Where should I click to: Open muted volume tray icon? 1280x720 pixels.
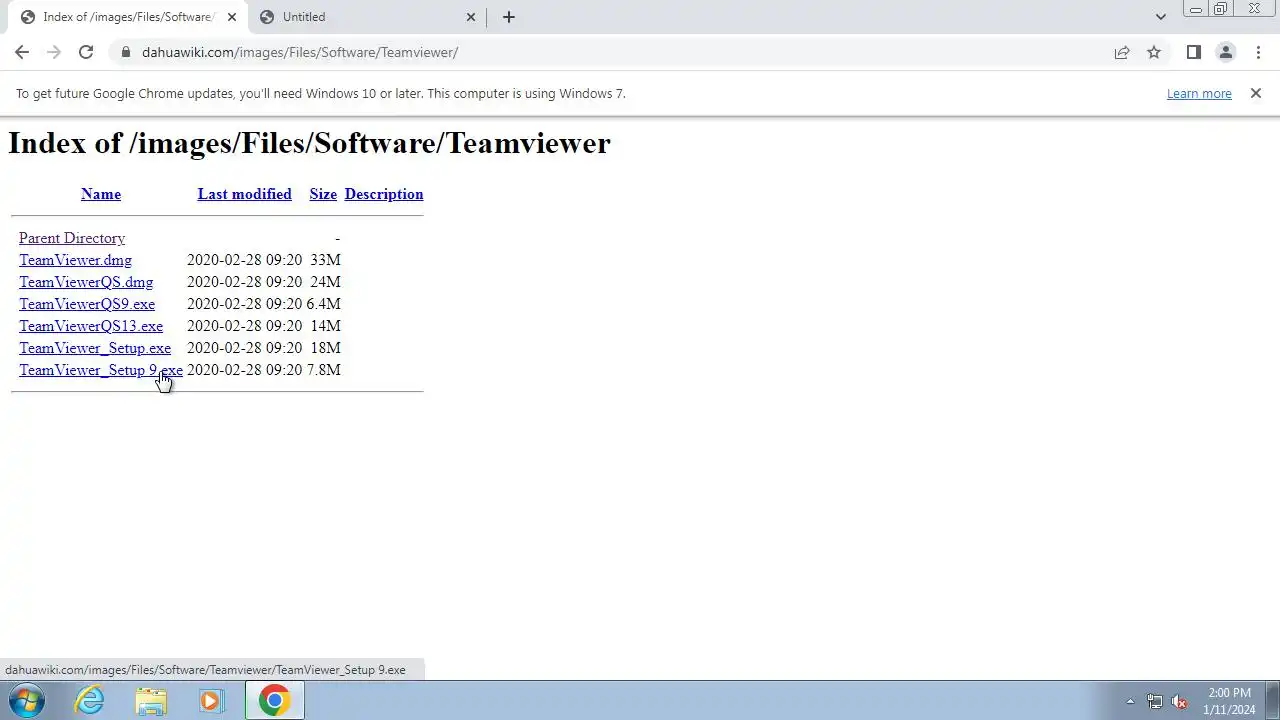click(x=1179, y=701)
